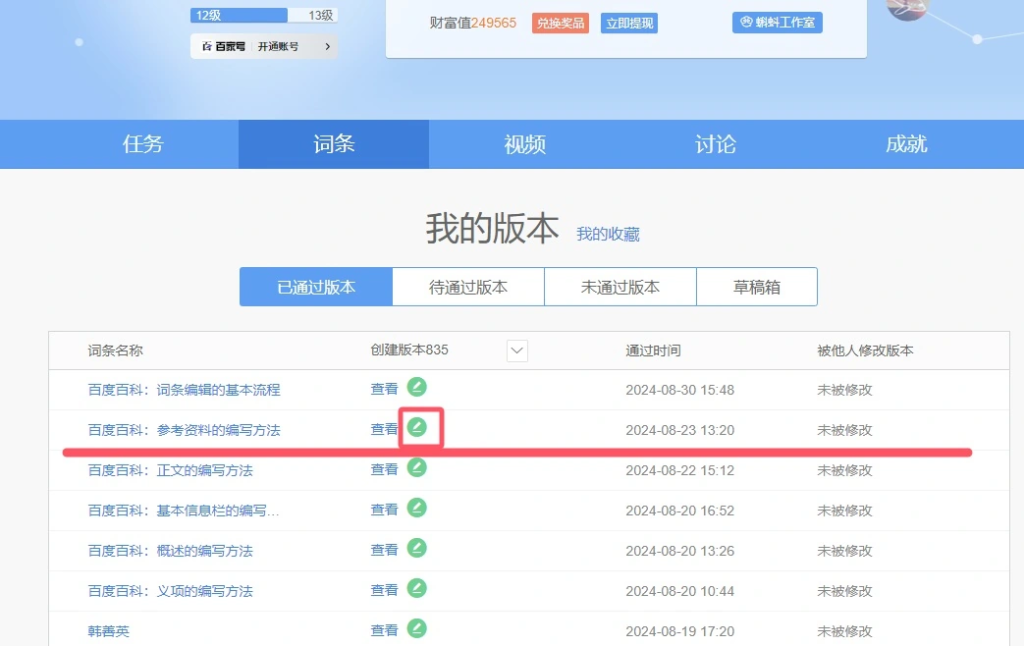Select the 词条 navigation tab
1024x646 pixels.
(x=334, y=144)
